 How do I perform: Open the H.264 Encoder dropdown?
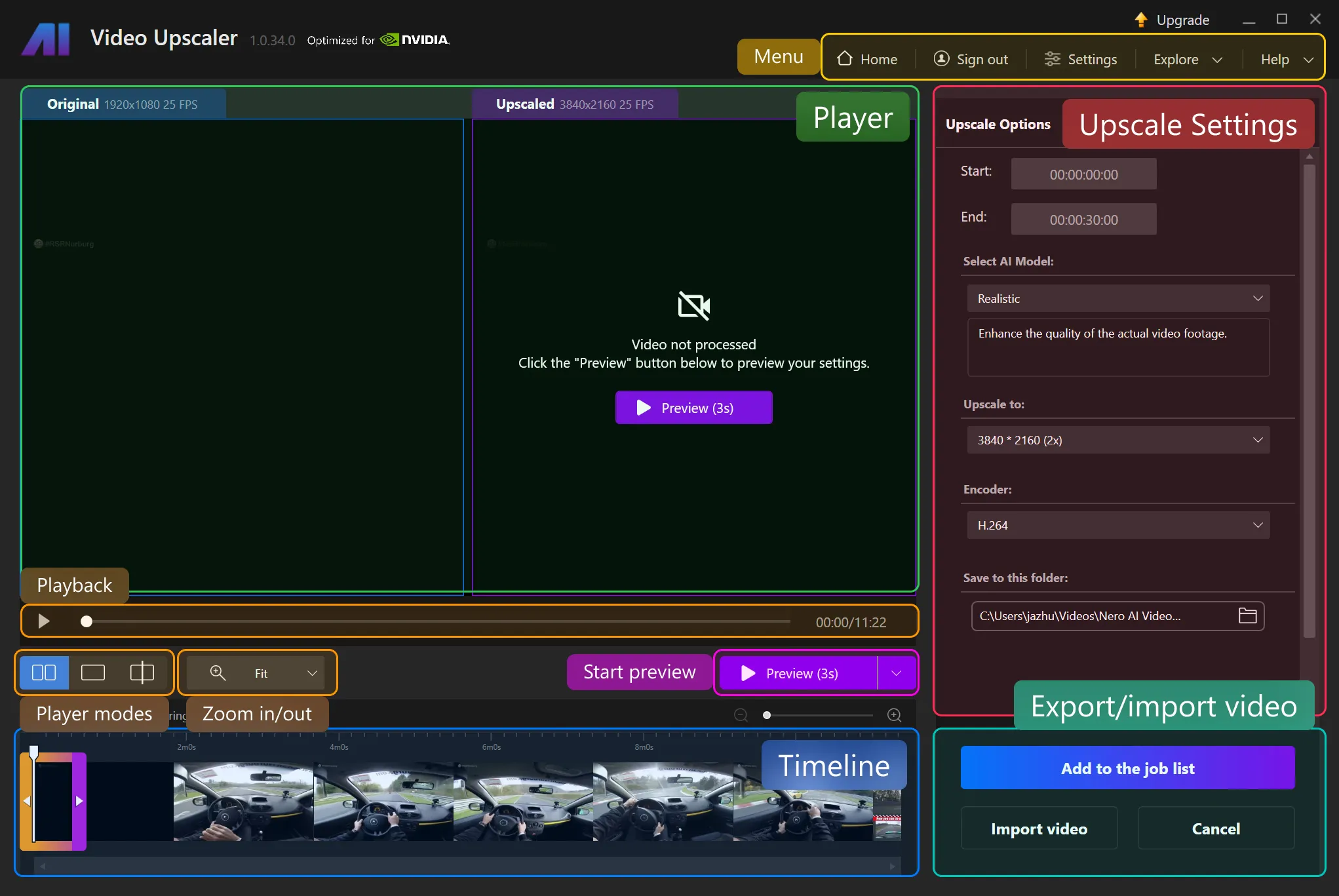click(1117, 525)
